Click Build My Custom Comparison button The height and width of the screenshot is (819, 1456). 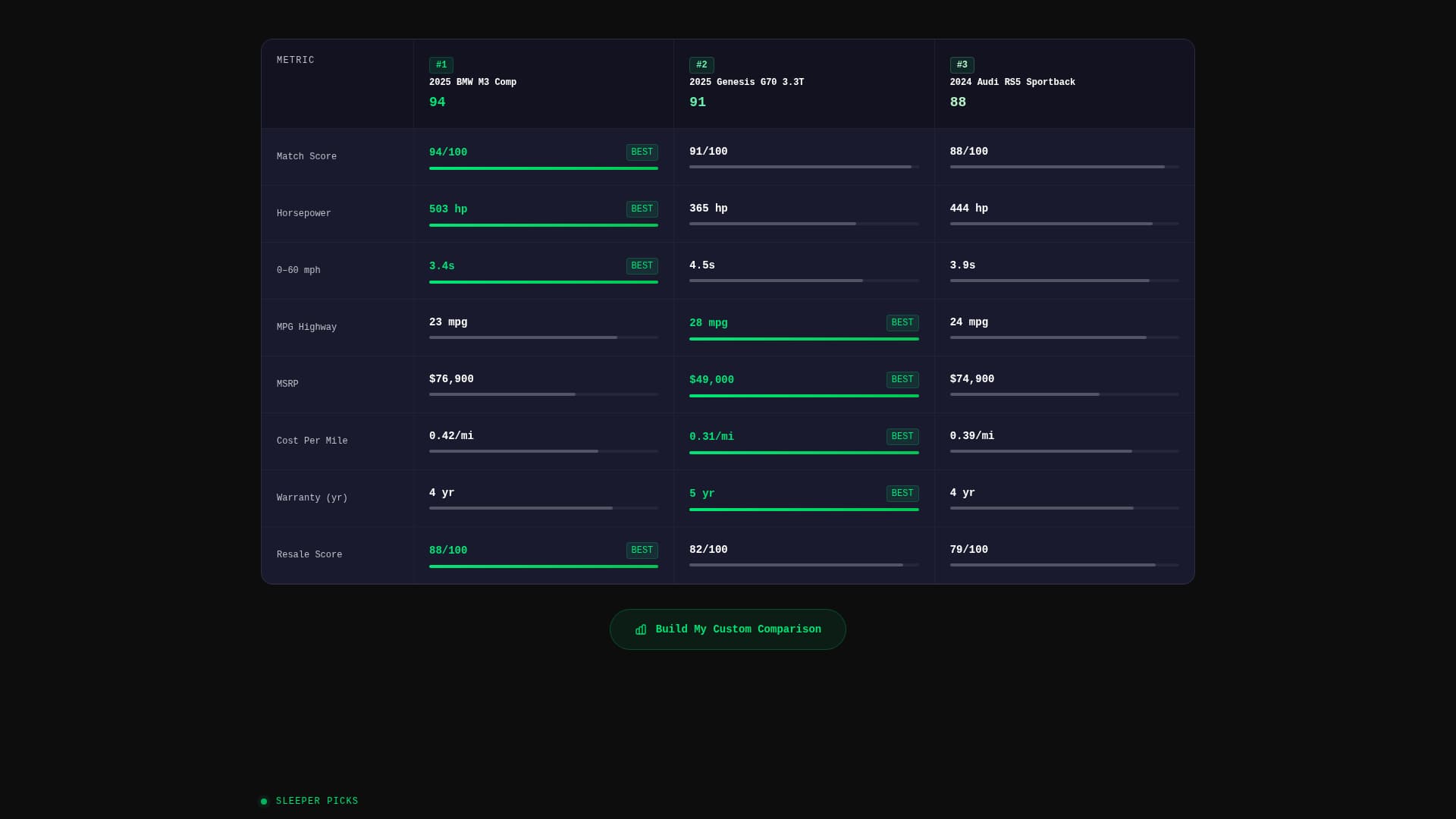(727, 629)
